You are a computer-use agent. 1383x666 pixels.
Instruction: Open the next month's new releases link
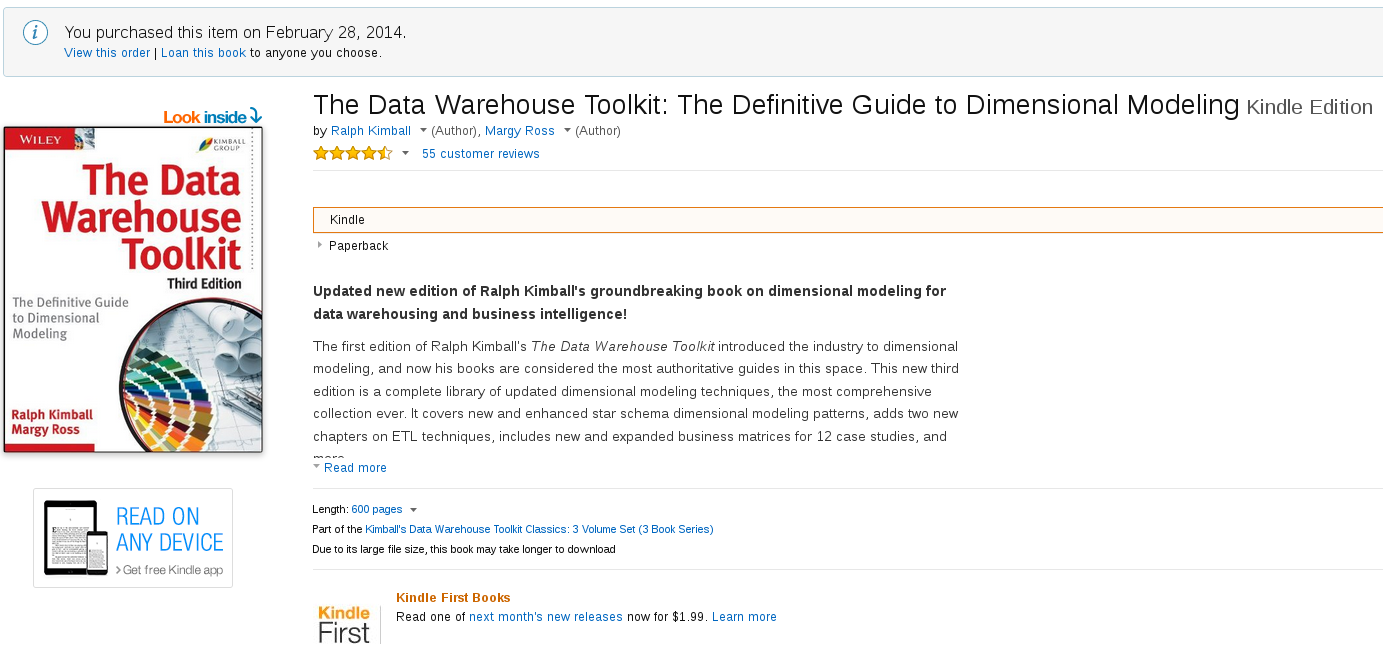[x=546, y=617]
